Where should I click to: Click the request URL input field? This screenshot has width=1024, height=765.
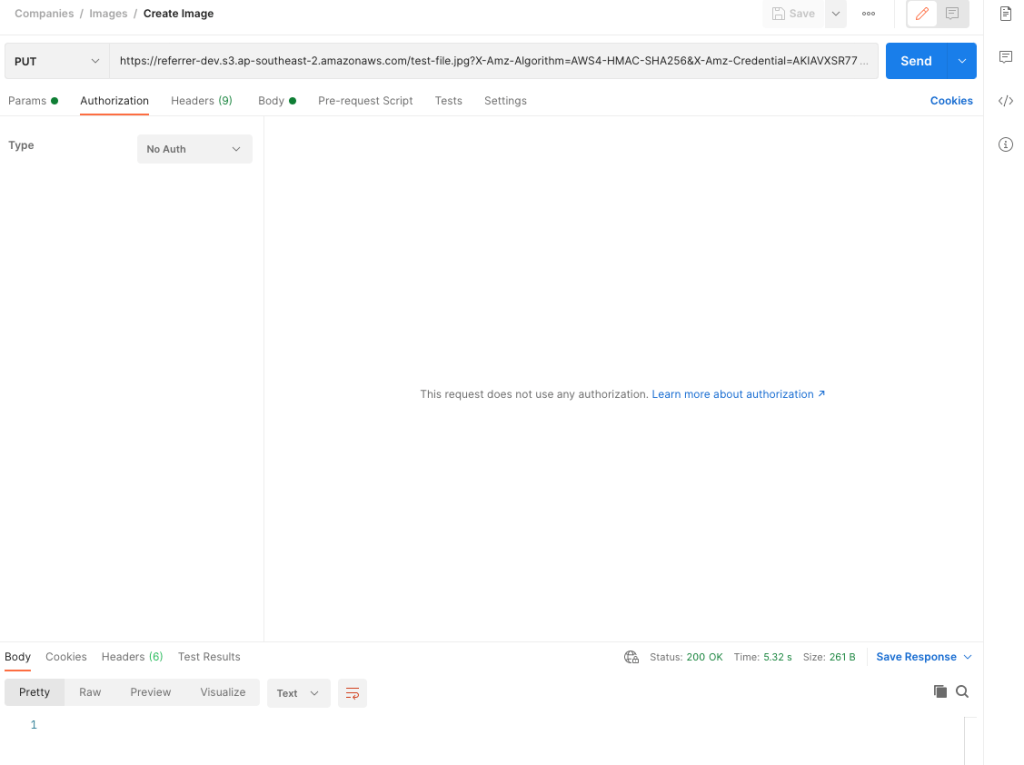point(494,61)
